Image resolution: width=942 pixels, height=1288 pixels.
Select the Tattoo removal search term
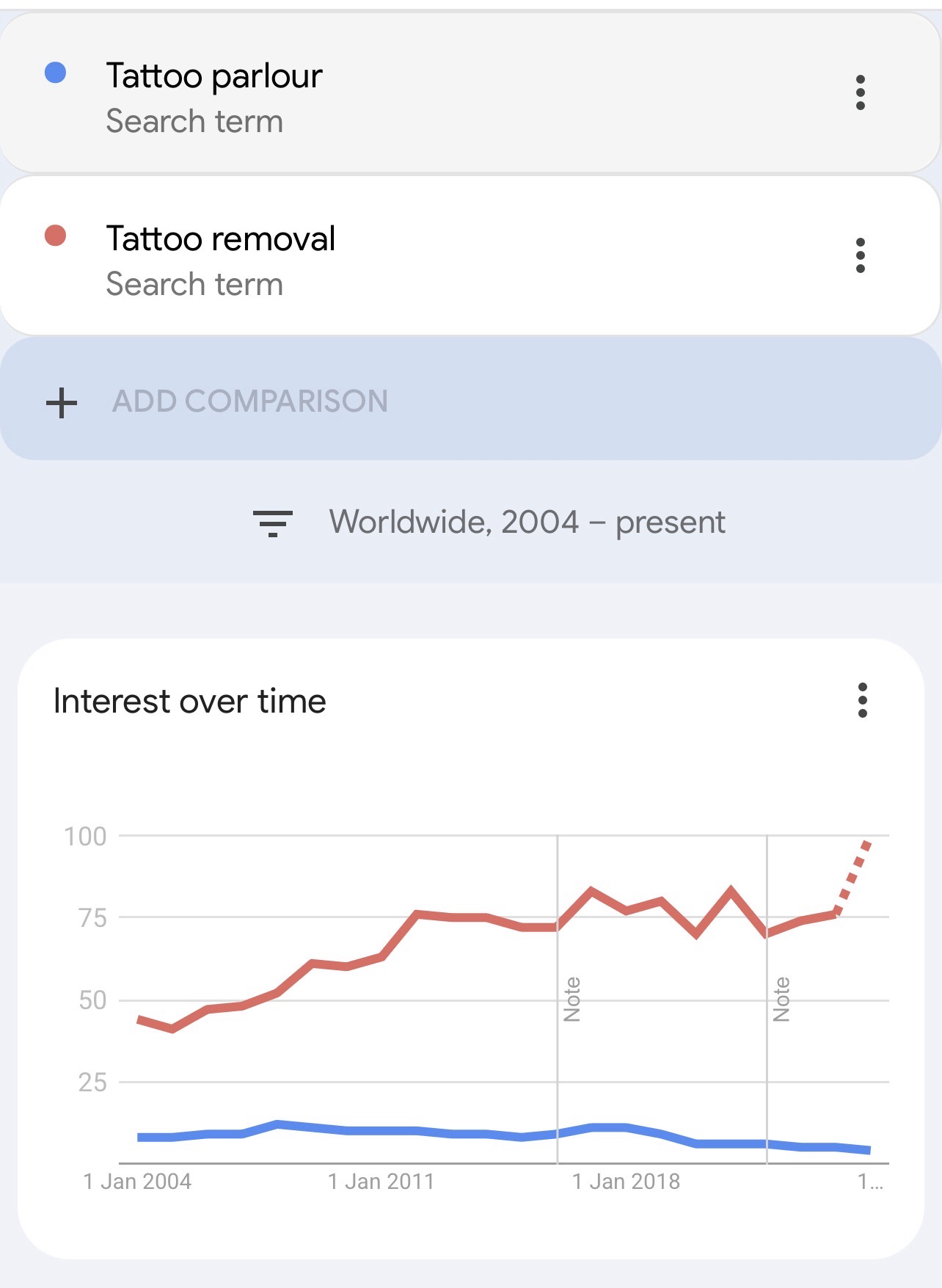[220, 239]
